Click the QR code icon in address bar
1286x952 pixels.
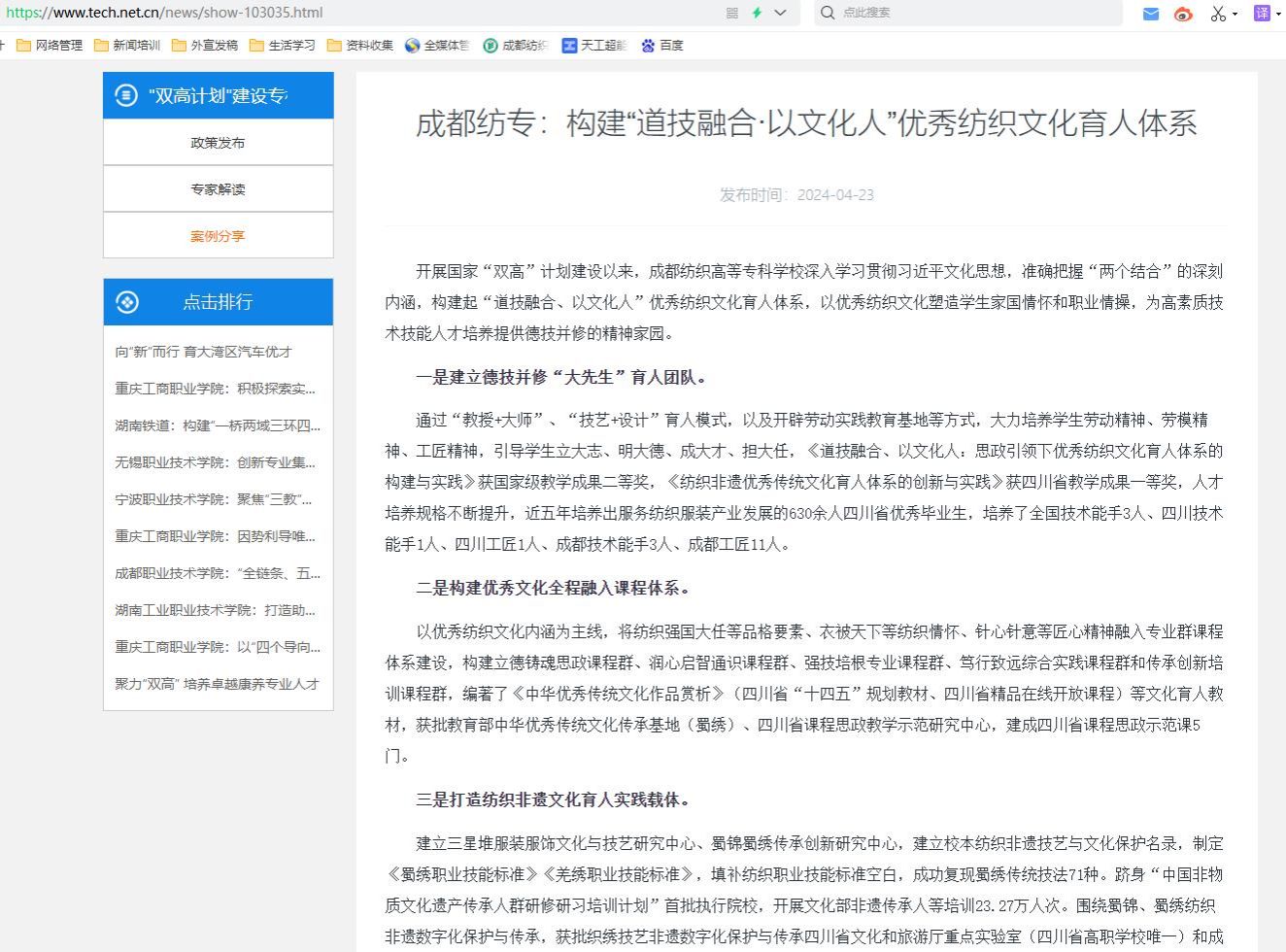point(732,13)
